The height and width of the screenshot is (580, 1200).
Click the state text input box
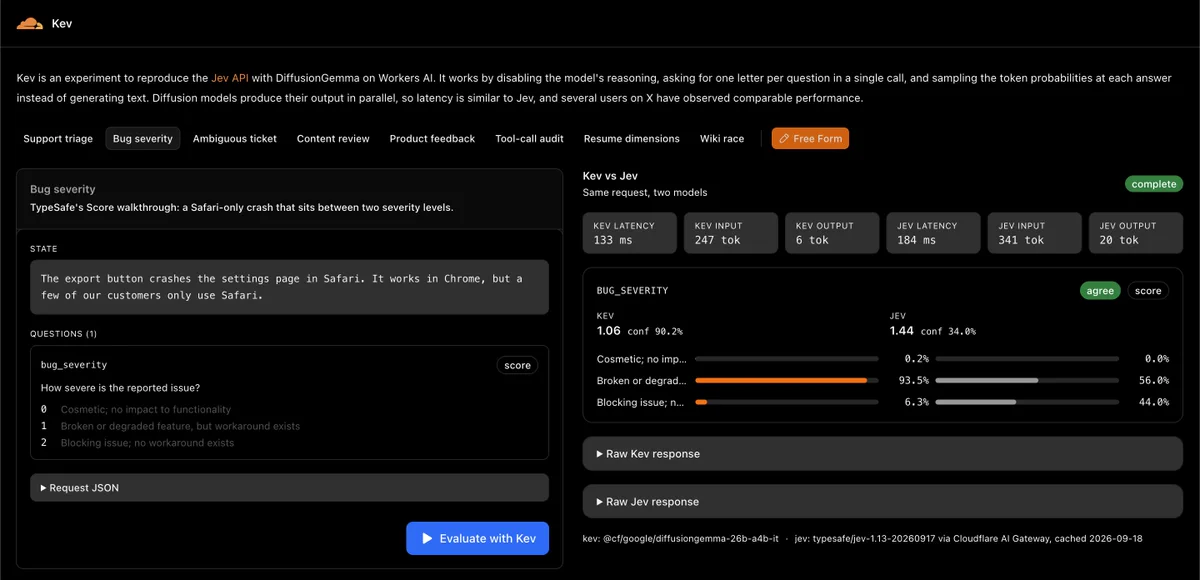click(289, 287)
